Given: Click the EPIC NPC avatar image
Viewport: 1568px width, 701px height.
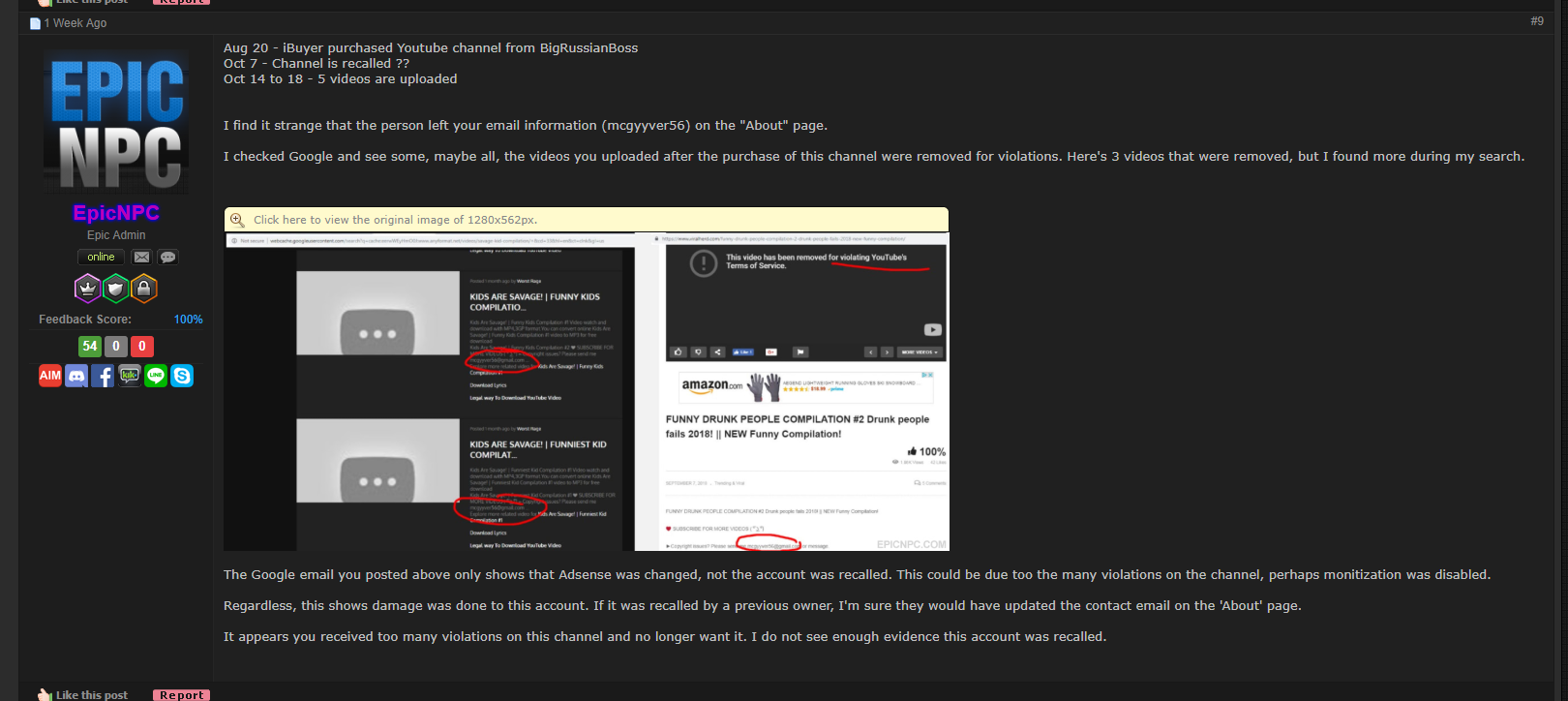Looking at the screenshot, I should point(116,122).
